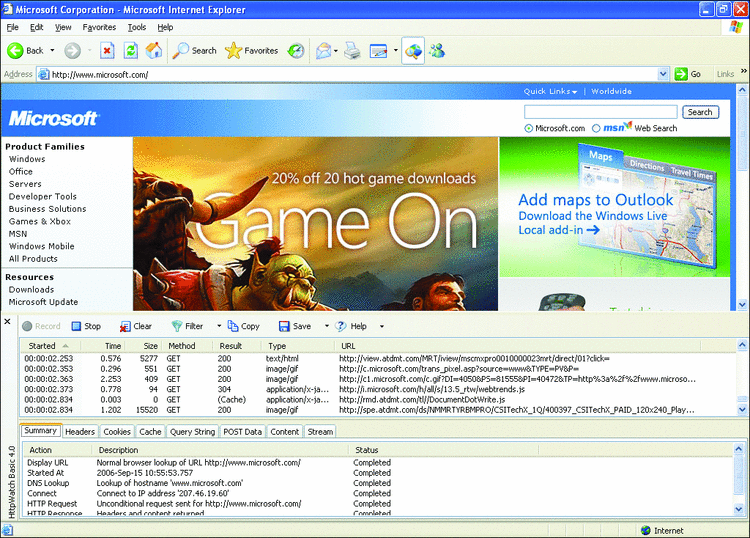Clear the HttpWatch request log
The width and height of the screenshot is (750, 538).
tap(136, 326)
